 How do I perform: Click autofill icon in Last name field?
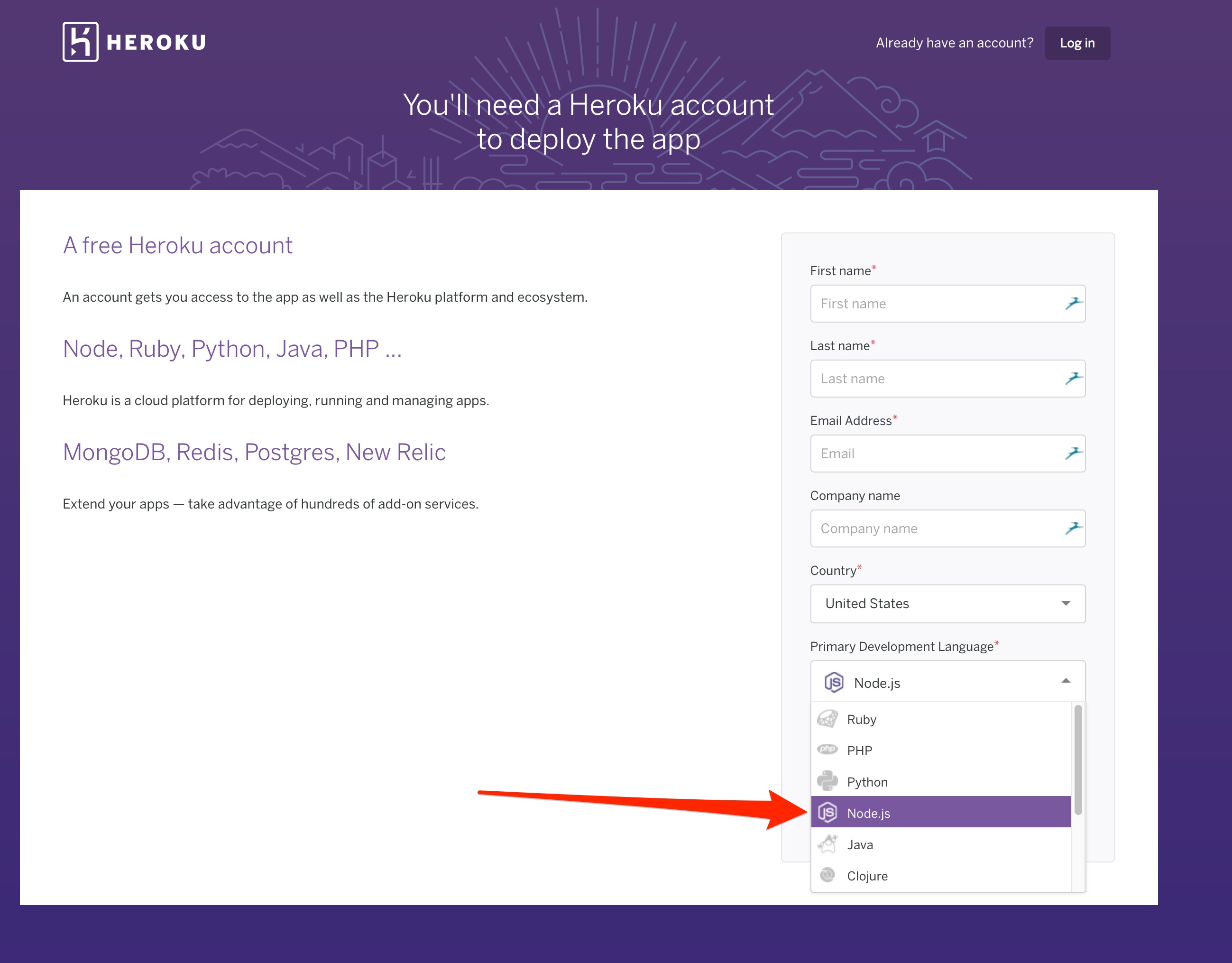[1073, 379]
